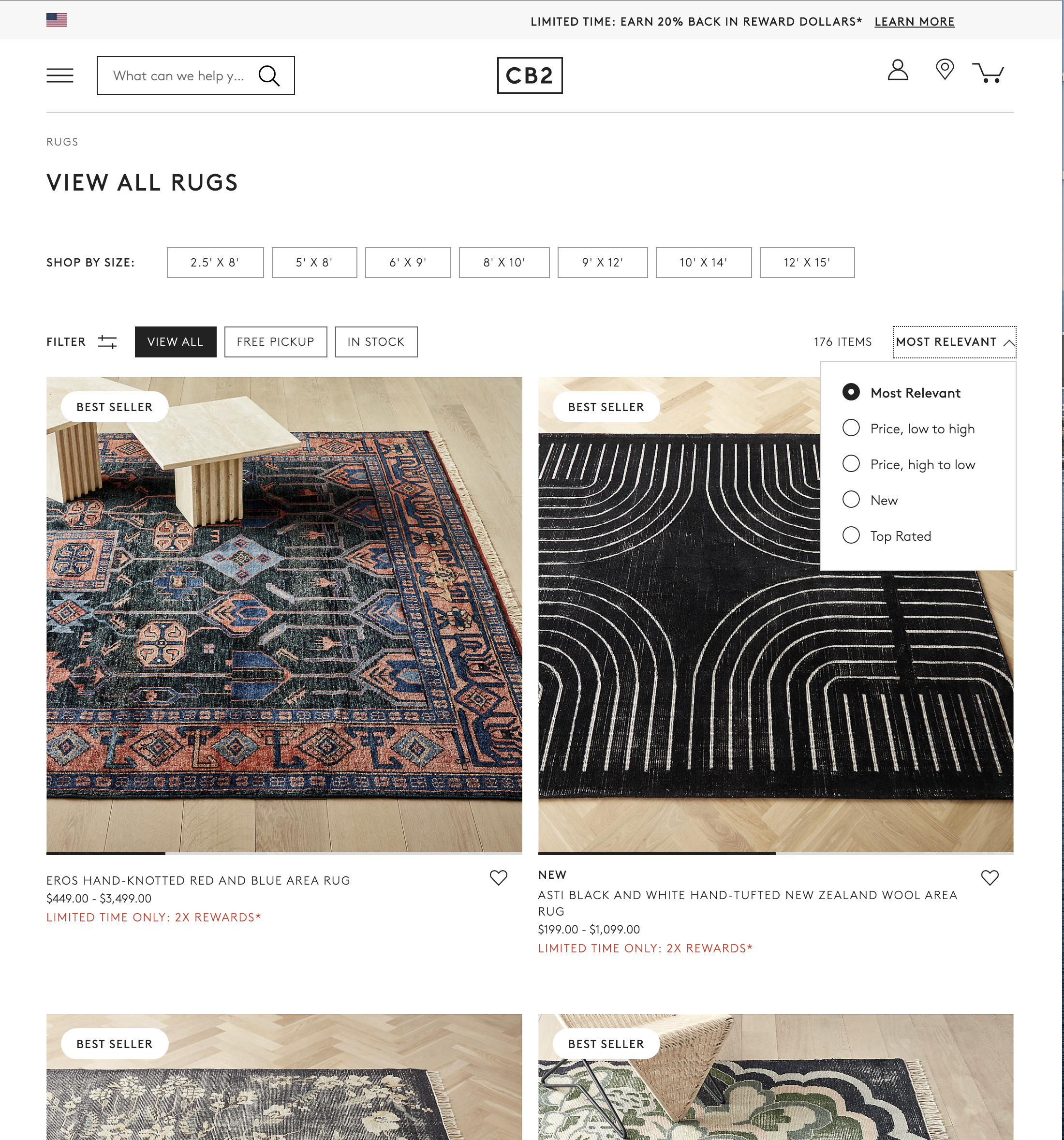1064x1140 pixels.
Task: Click the US flag country selector
Action: pyautogui.click(x=57, y=20)
